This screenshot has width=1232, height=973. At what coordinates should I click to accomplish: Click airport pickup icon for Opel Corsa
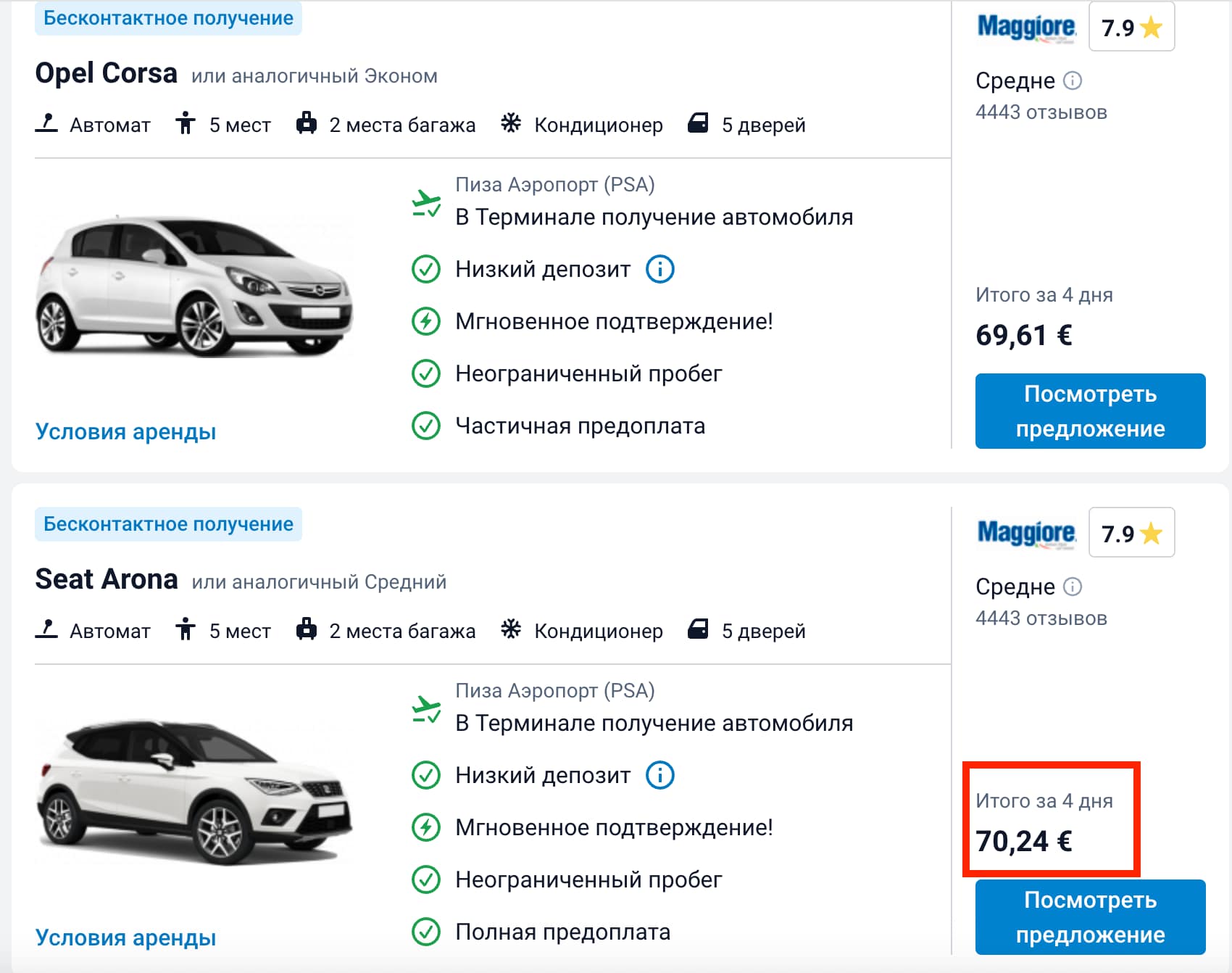pyautogui.click(x=426, y=203)
